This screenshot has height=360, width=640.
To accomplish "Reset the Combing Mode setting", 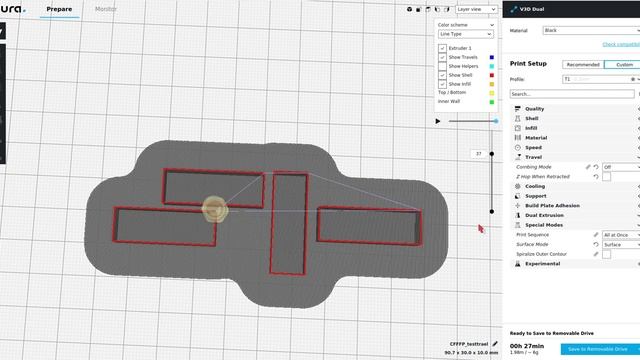I will pyautogui.click(x=596, y=167).
